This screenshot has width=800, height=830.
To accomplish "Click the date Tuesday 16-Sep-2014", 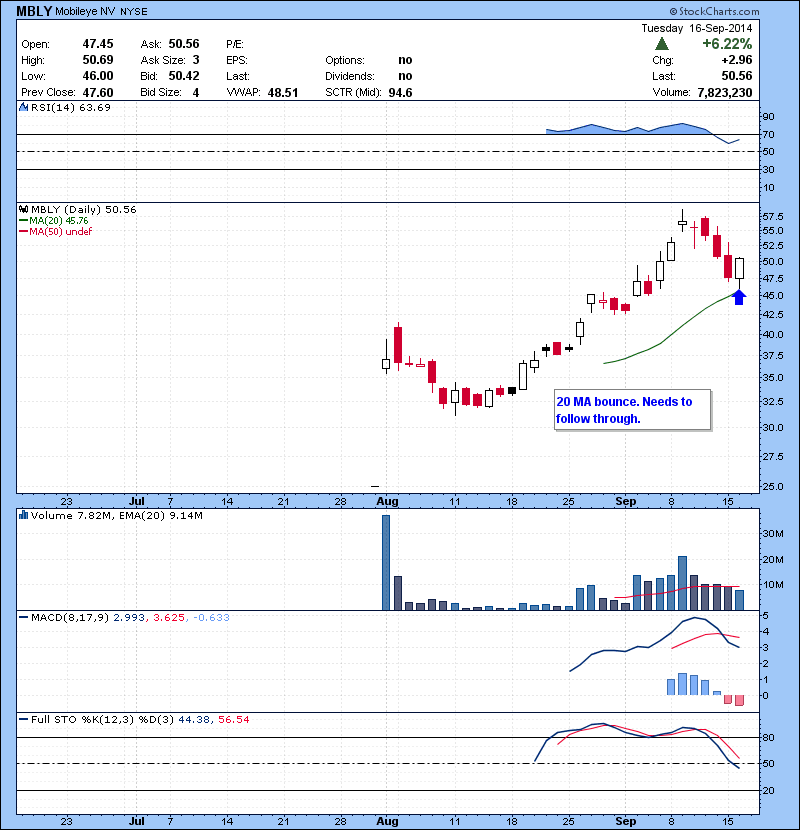I will pyautogui.click(x=697, y=28).
